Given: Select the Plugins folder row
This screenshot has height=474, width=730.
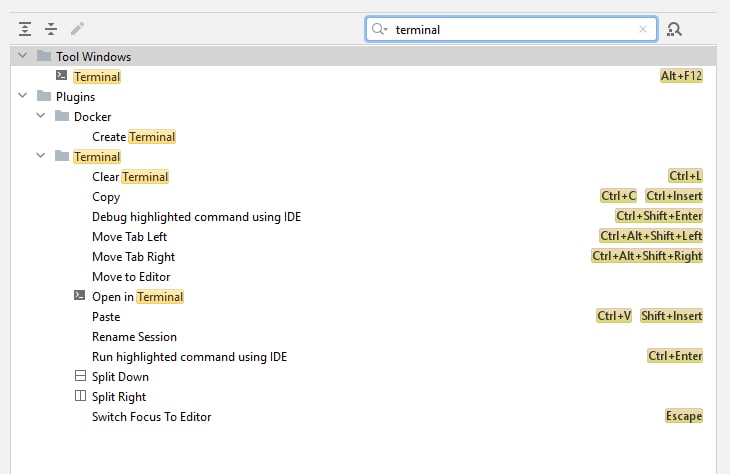Looking at the screenshot, I should (x=363, y=96).
